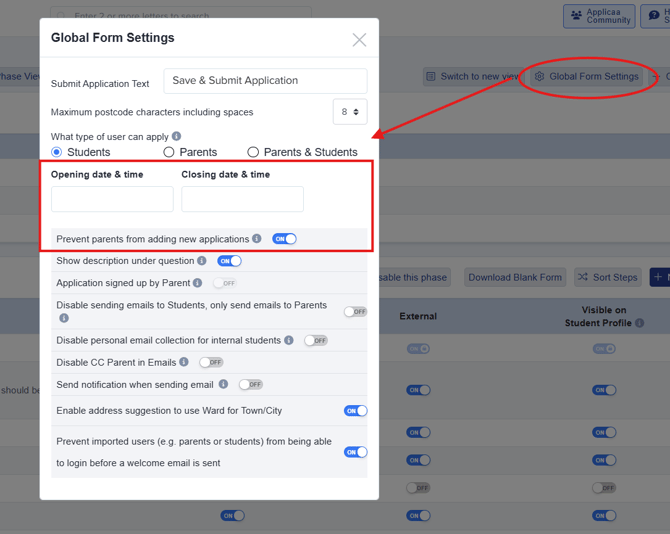Click info icon beside 'Send notification when sending email'

click(223, 384)
